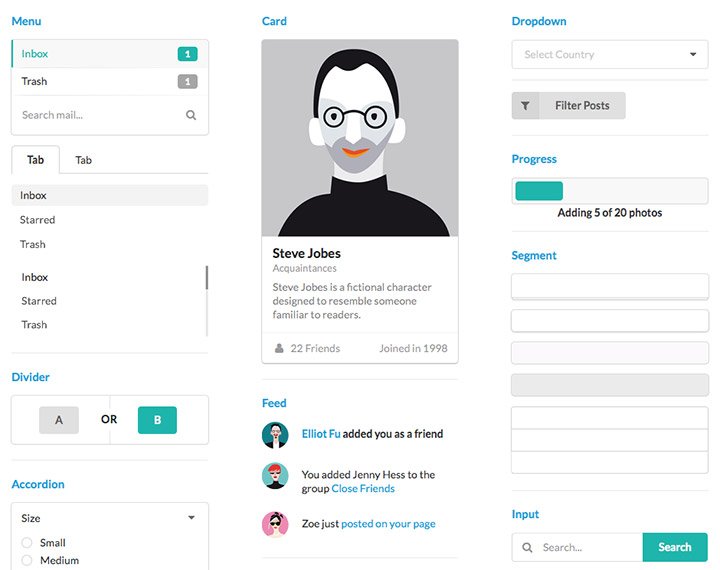Click the Steve Jobes card portrait image
The image size is (720, 570).
(360, 138)
